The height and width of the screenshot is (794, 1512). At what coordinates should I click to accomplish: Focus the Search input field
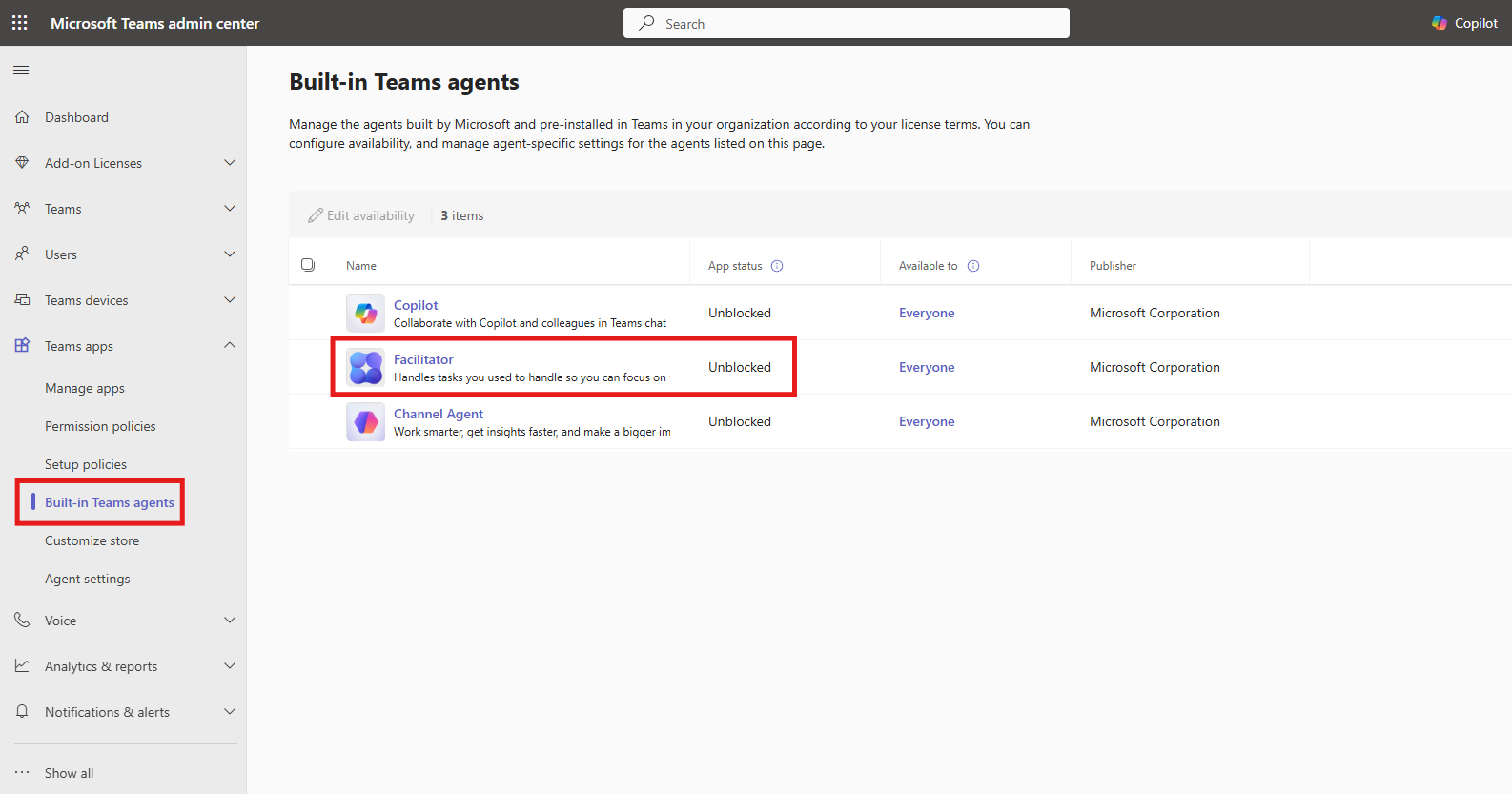[x=847, y=23]
